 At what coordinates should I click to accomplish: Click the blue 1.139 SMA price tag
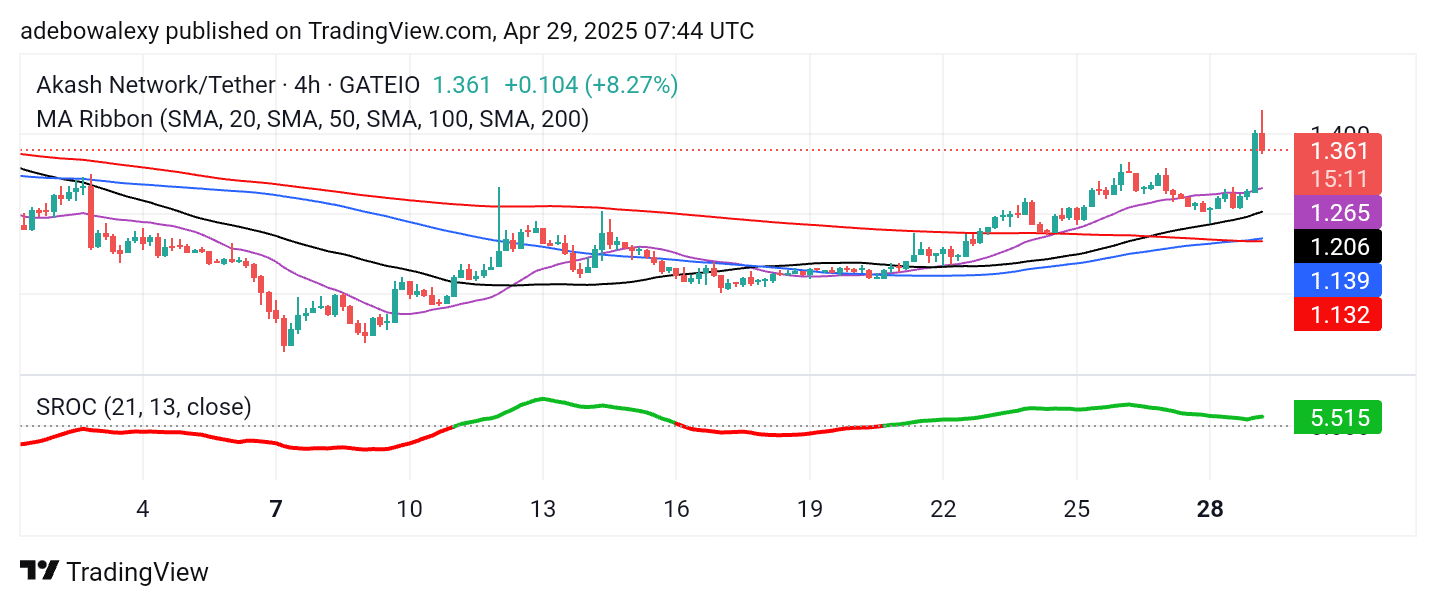(x=1338, y=280)
